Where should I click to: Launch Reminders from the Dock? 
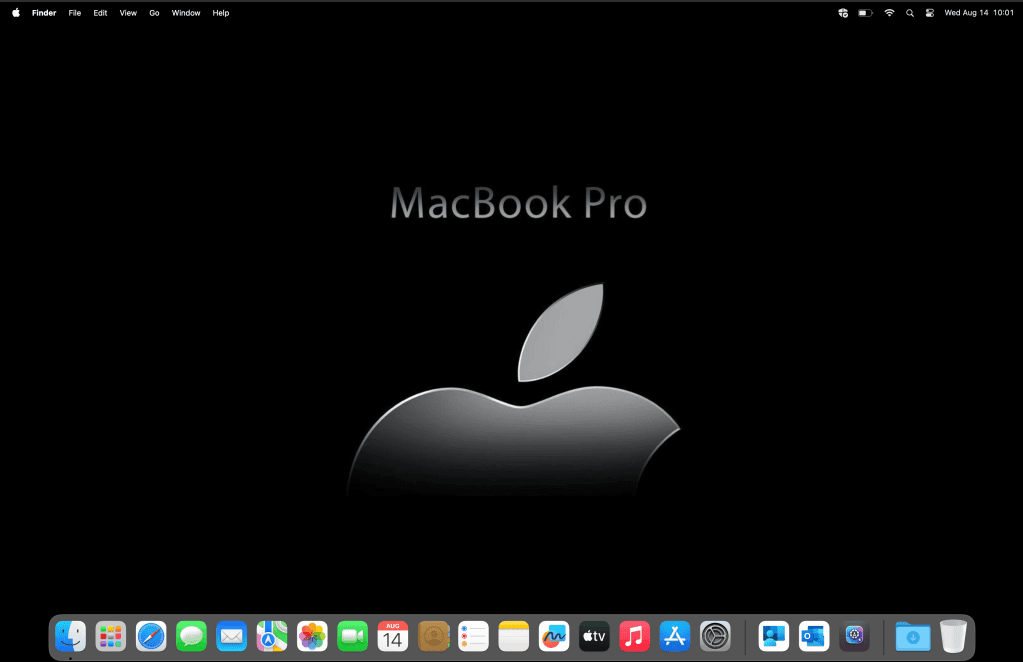pyautogui.click(x=474, y=636)
